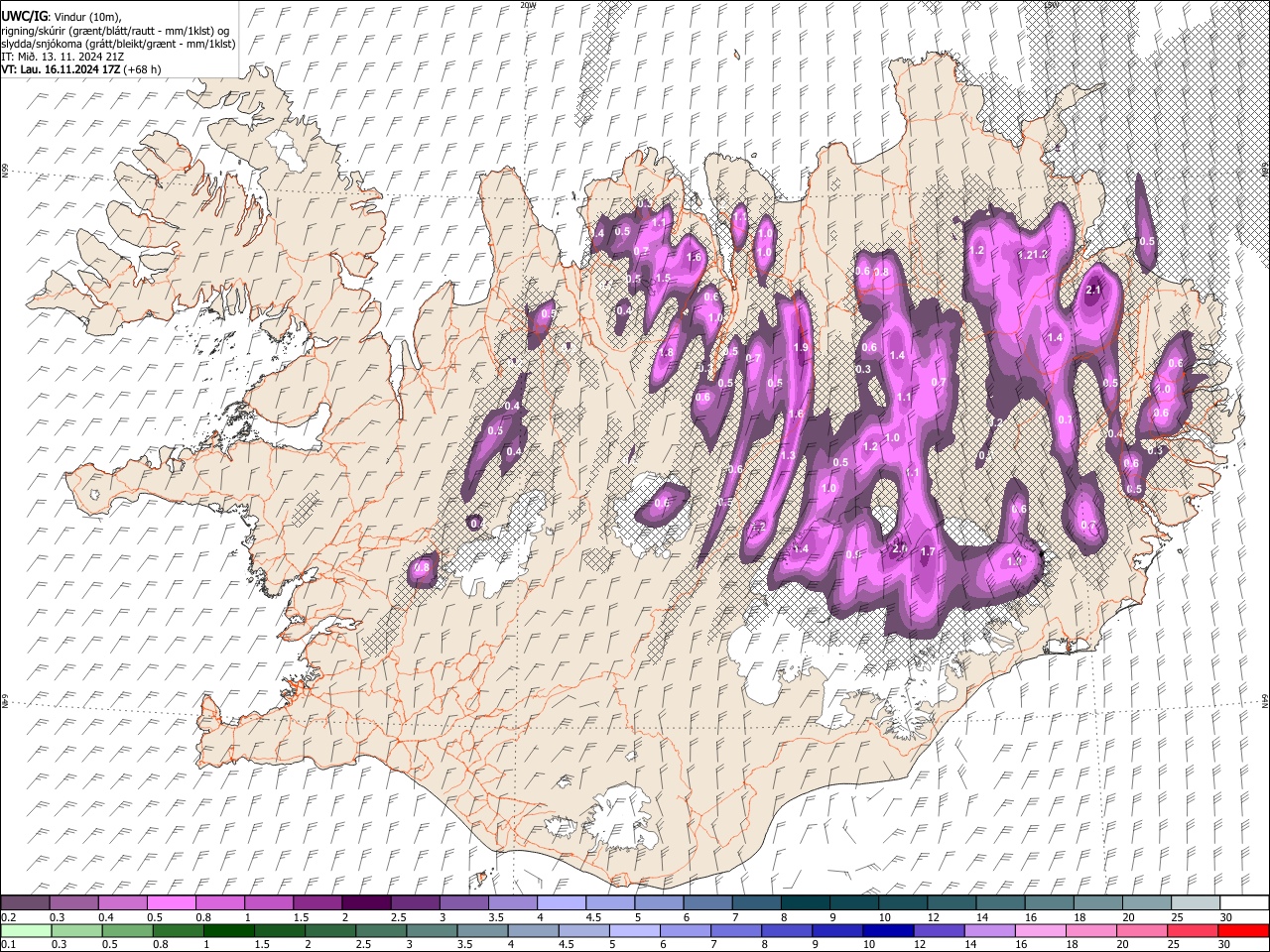Pick the light pink bottom-row swatch 16–18

click(1039, 930)
